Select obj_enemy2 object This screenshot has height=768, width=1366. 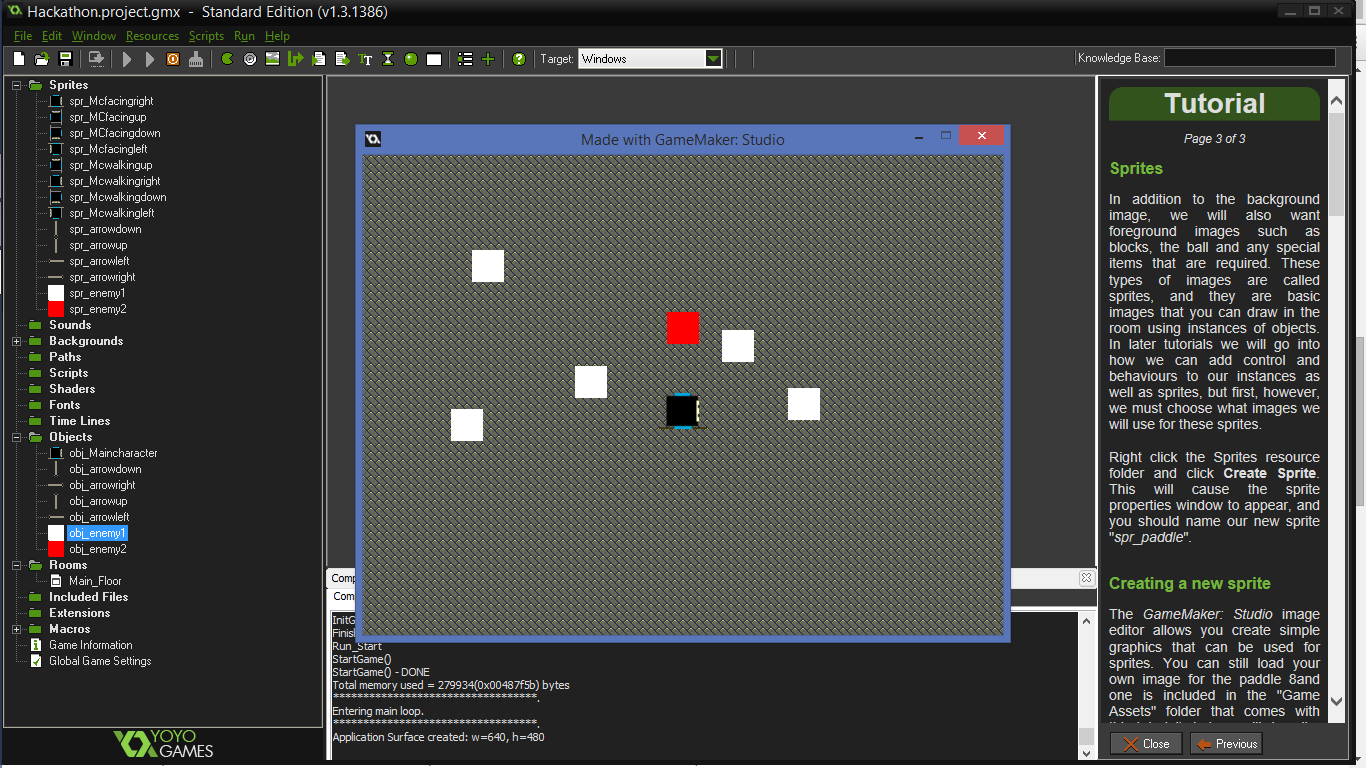click(x=97, y=549)
